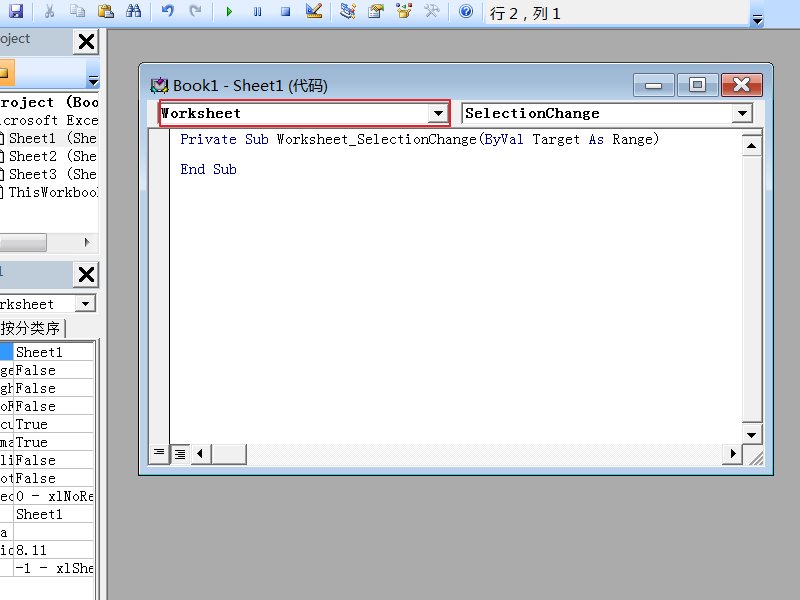Image resolution: width=800 pixels, height=600 pixels.
Task: Click the code window vertical scrollbar down arrow
Action: click(x=752, y=435)
